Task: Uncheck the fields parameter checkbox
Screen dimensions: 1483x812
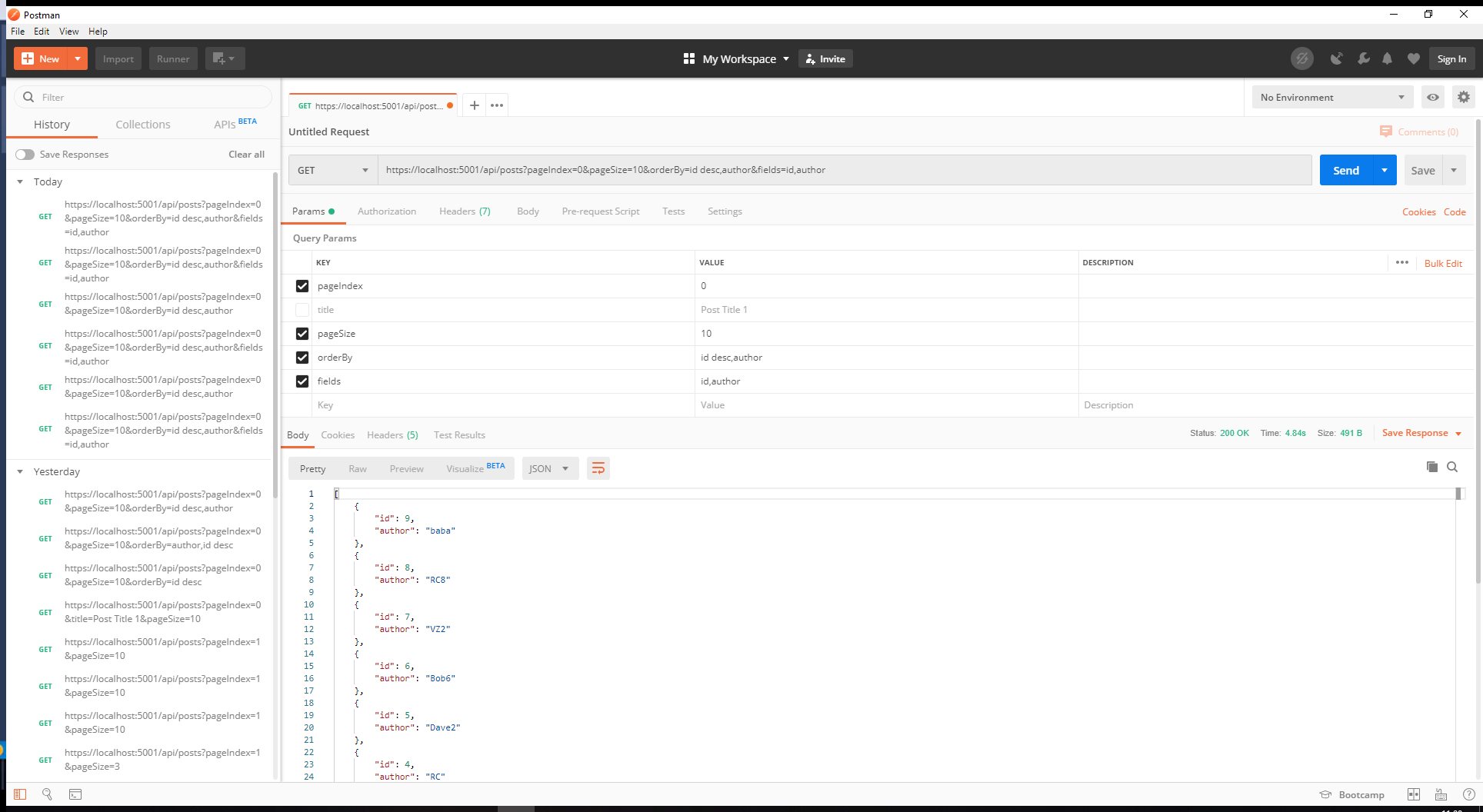Action: [x=302, y=381]
